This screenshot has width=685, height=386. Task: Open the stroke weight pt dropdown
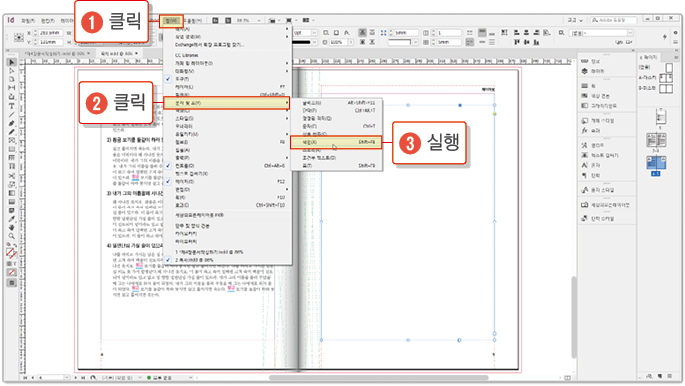[315, 33]
